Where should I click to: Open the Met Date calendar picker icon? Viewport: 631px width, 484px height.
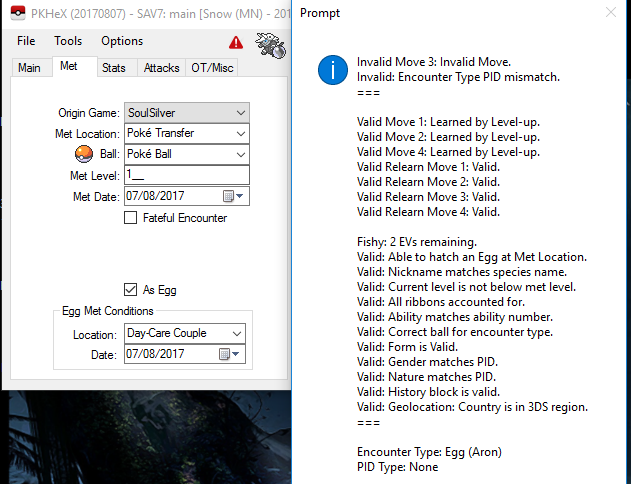(x=228, y=196)
